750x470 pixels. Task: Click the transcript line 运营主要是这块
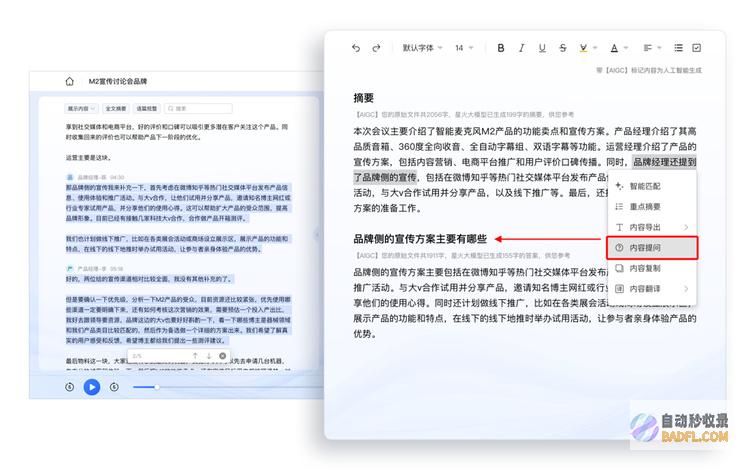point(88,157)
